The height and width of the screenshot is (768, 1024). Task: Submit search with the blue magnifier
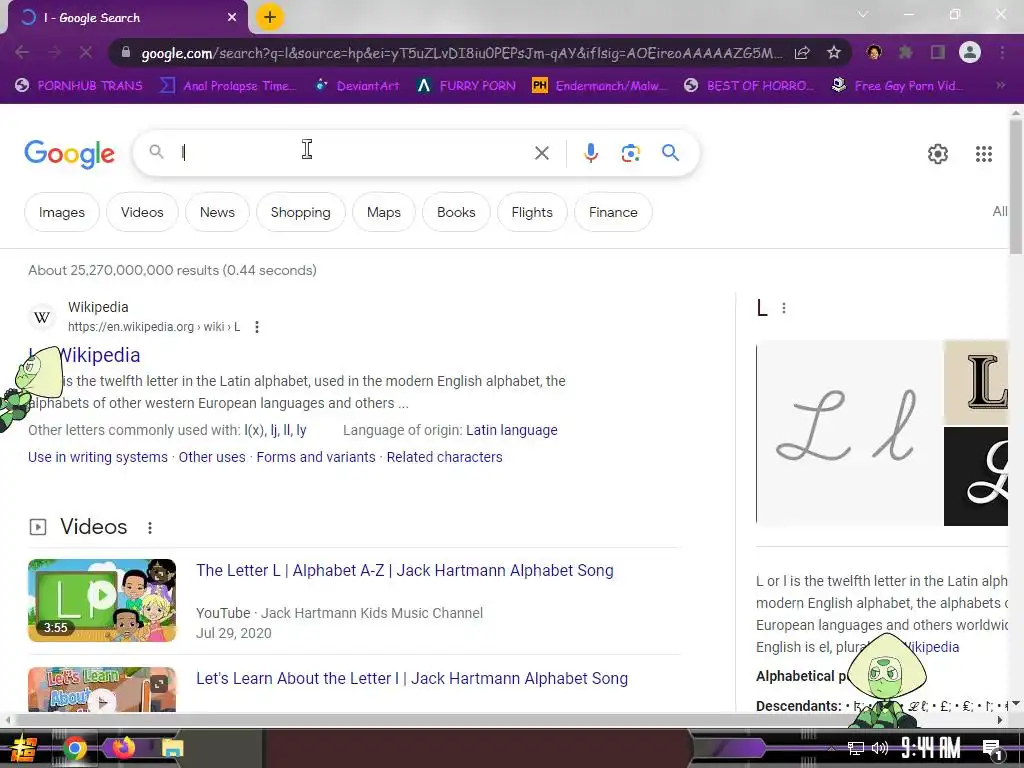tap(670, 153)
